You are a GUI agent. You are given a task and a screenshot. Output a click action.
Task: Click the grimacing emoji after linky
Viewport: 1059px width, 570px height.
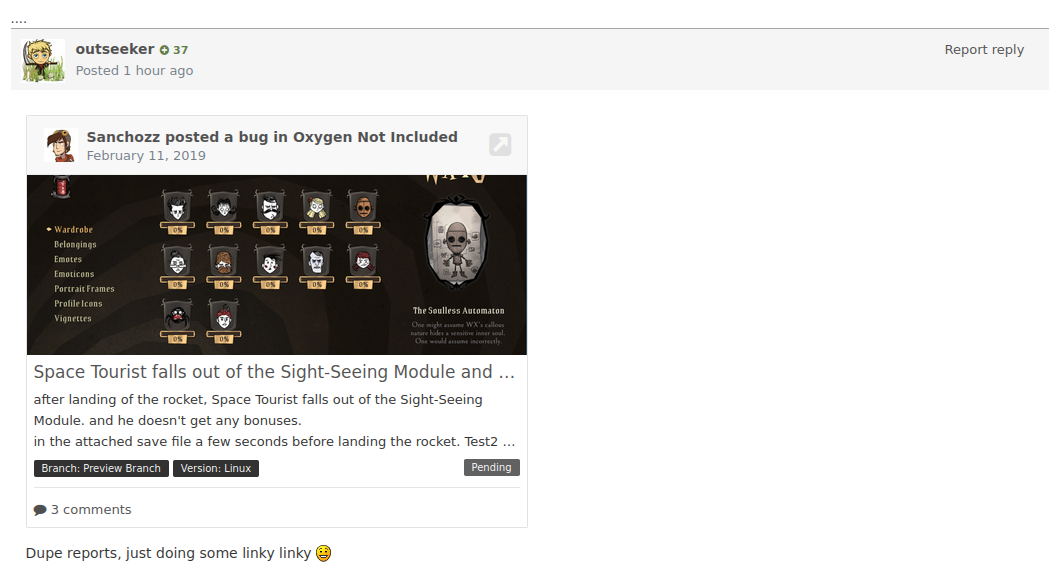(324, 553)
